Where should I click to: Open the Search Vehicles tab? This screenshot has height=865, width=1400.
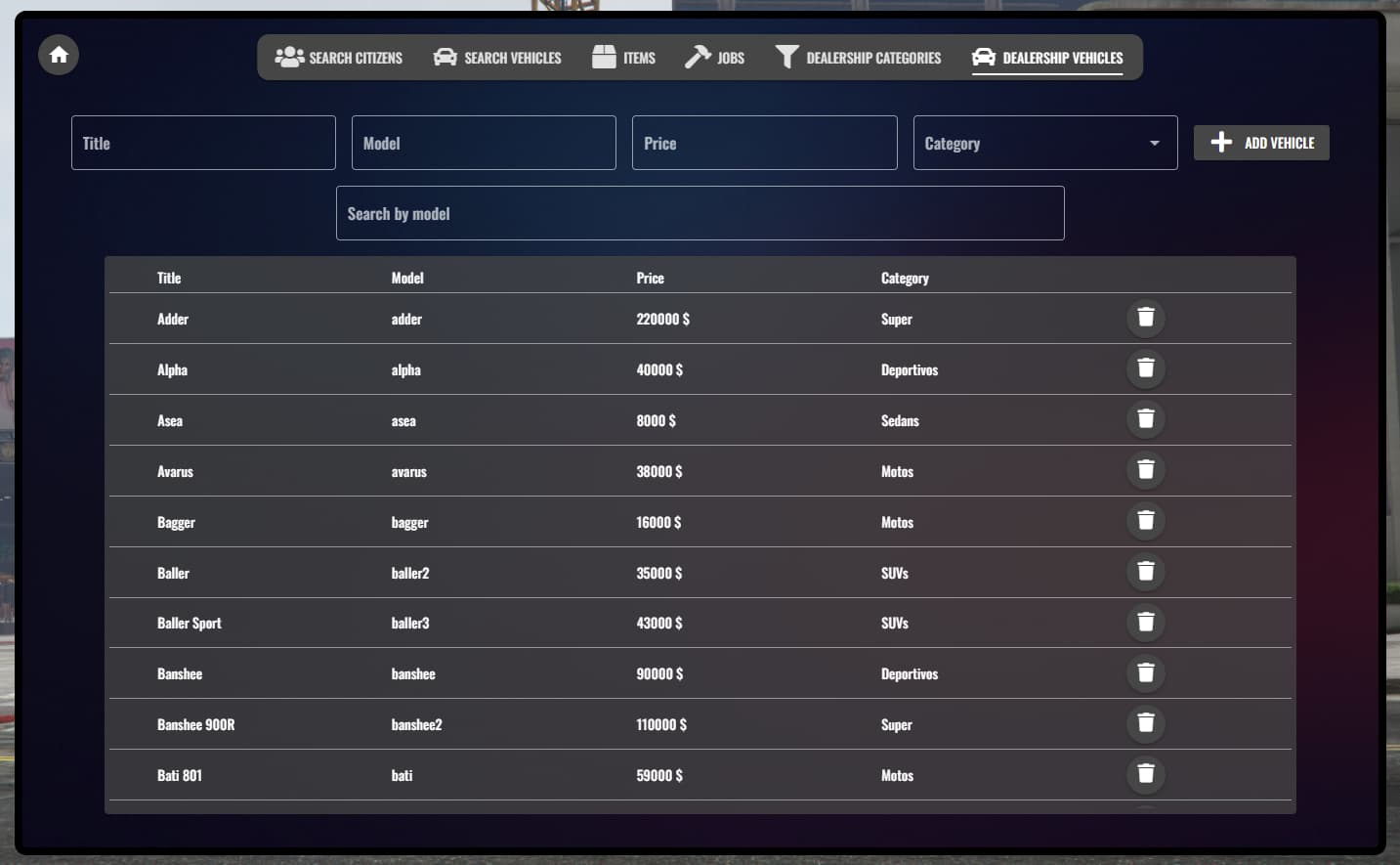point(497,58)
